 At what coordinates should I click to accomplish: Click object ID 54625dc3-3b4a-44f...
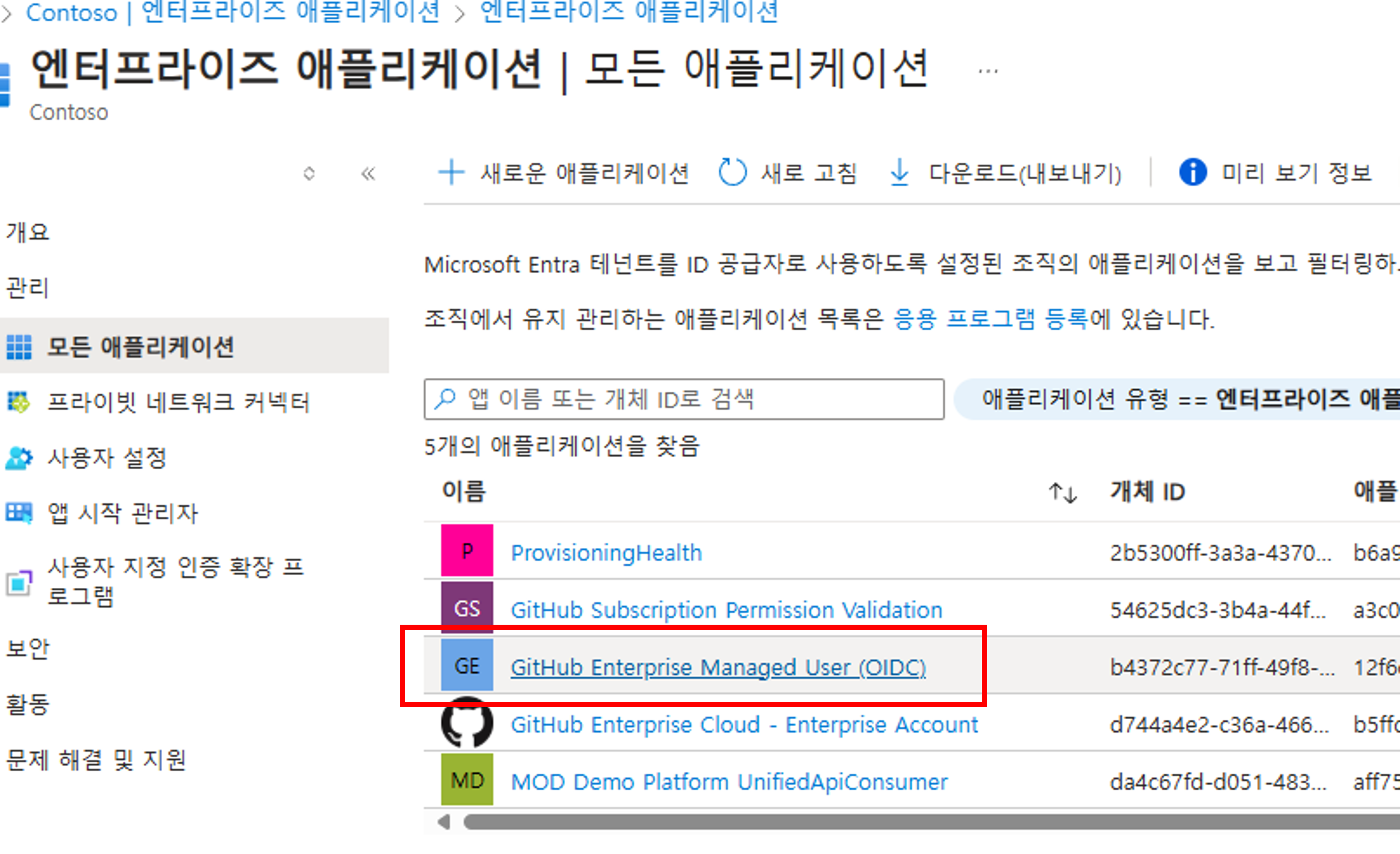tap(1218, 610)
